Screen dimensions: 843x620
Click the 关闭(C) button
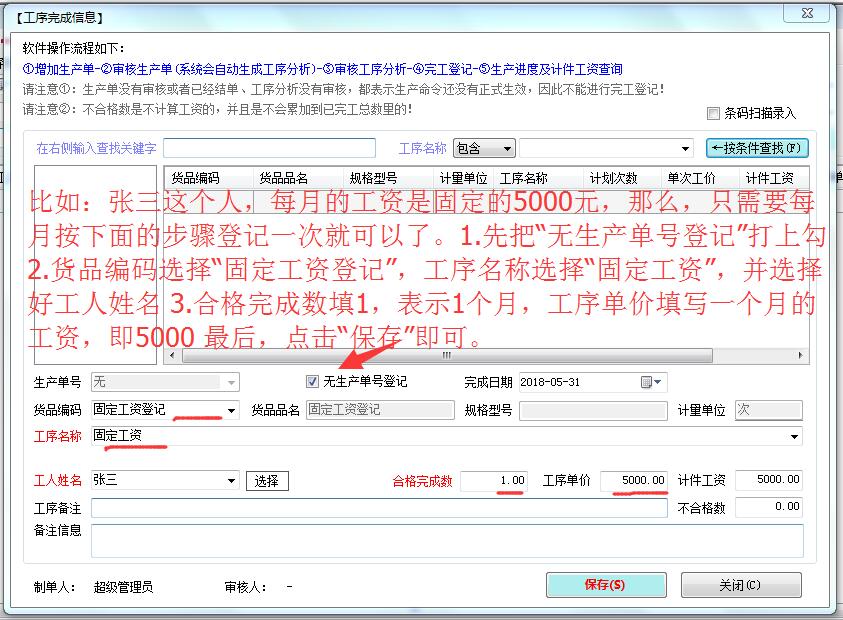tap(741, 585)
